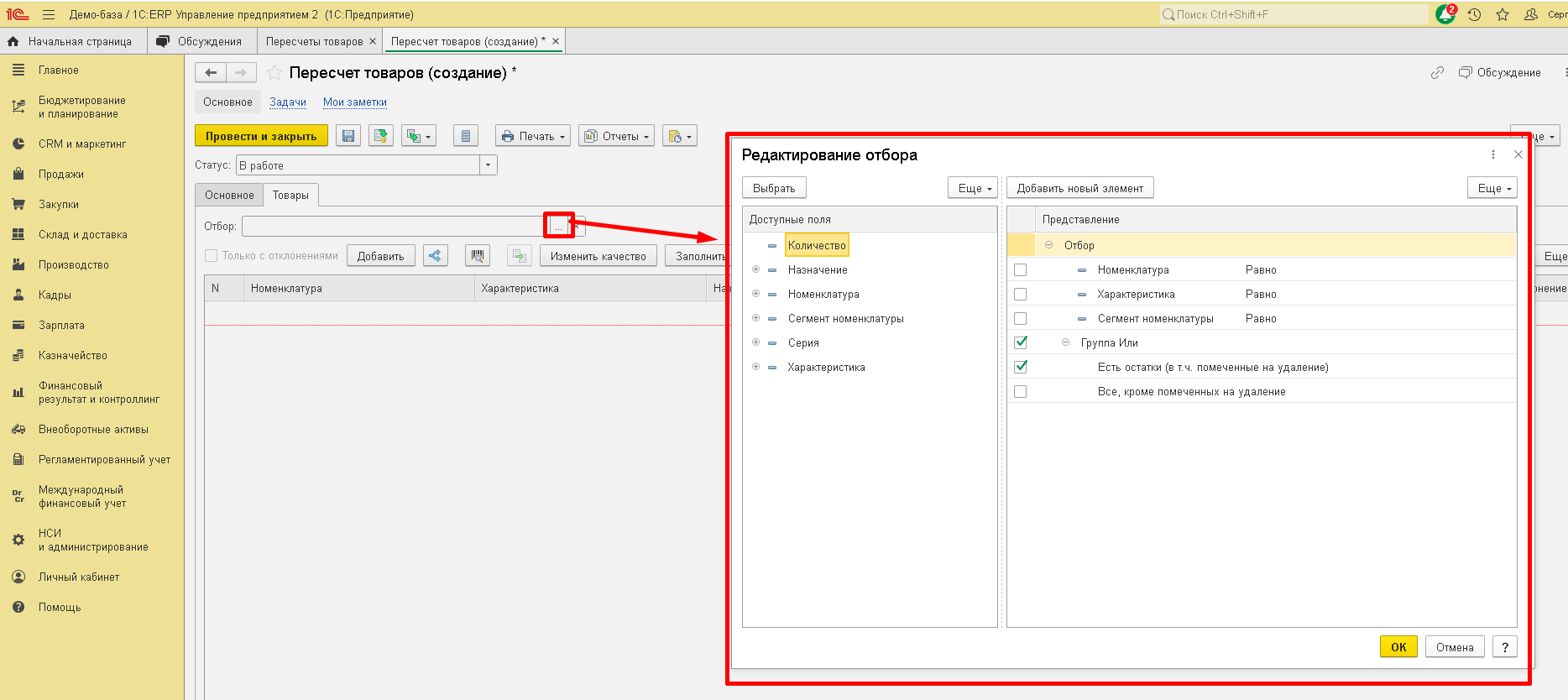Click the barcode search icon
This screenshot has width=1568, height=700.
(x=478, y=256)
